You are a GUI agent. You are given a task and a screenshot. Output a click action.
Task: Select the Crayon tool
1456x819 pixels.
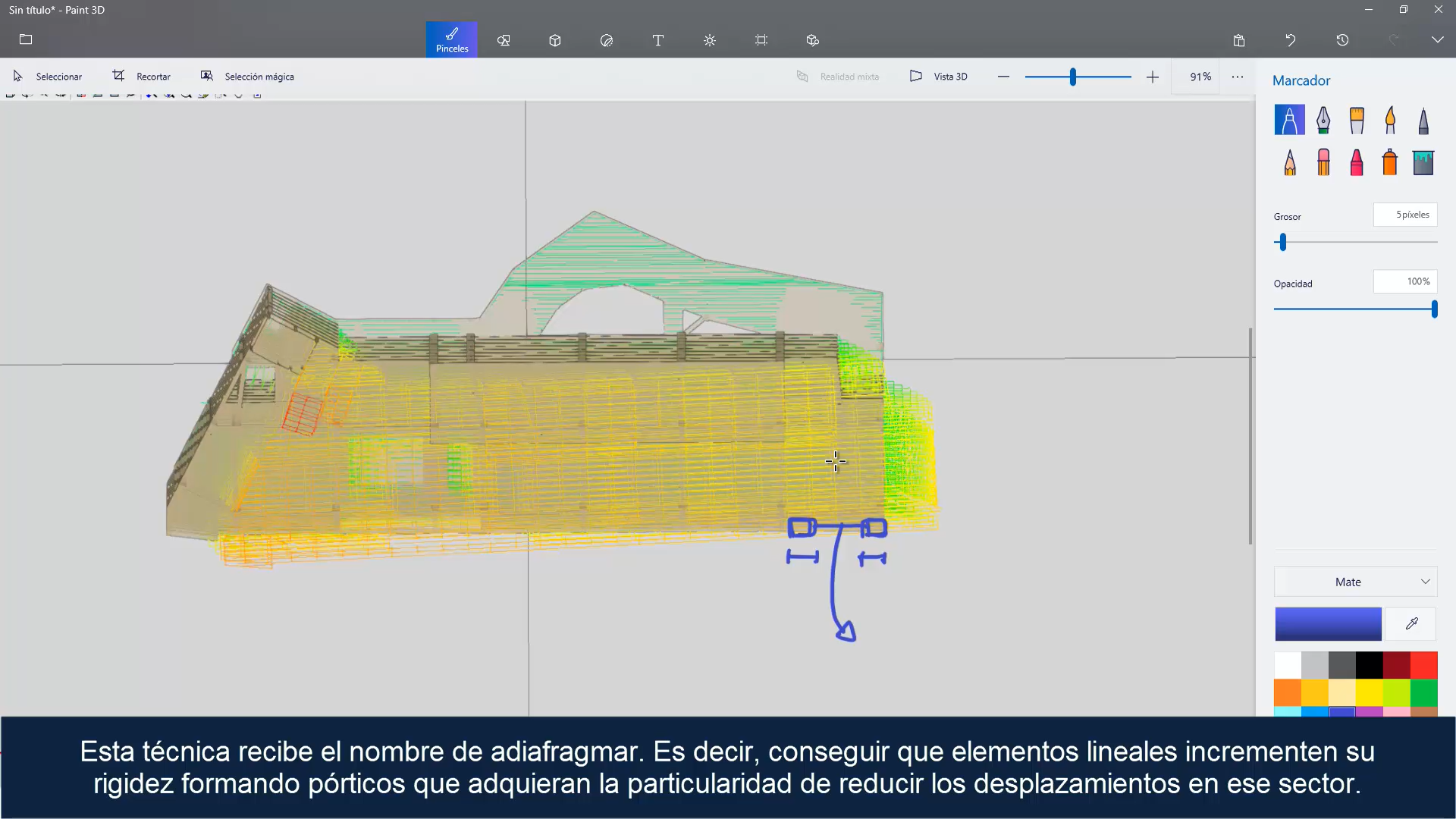[1357, 162]
